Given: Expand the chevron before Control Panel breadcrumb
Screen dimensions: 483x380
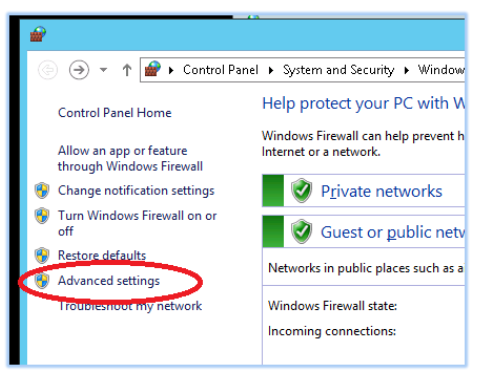Looking at the screenshot, I should [171, 70].
